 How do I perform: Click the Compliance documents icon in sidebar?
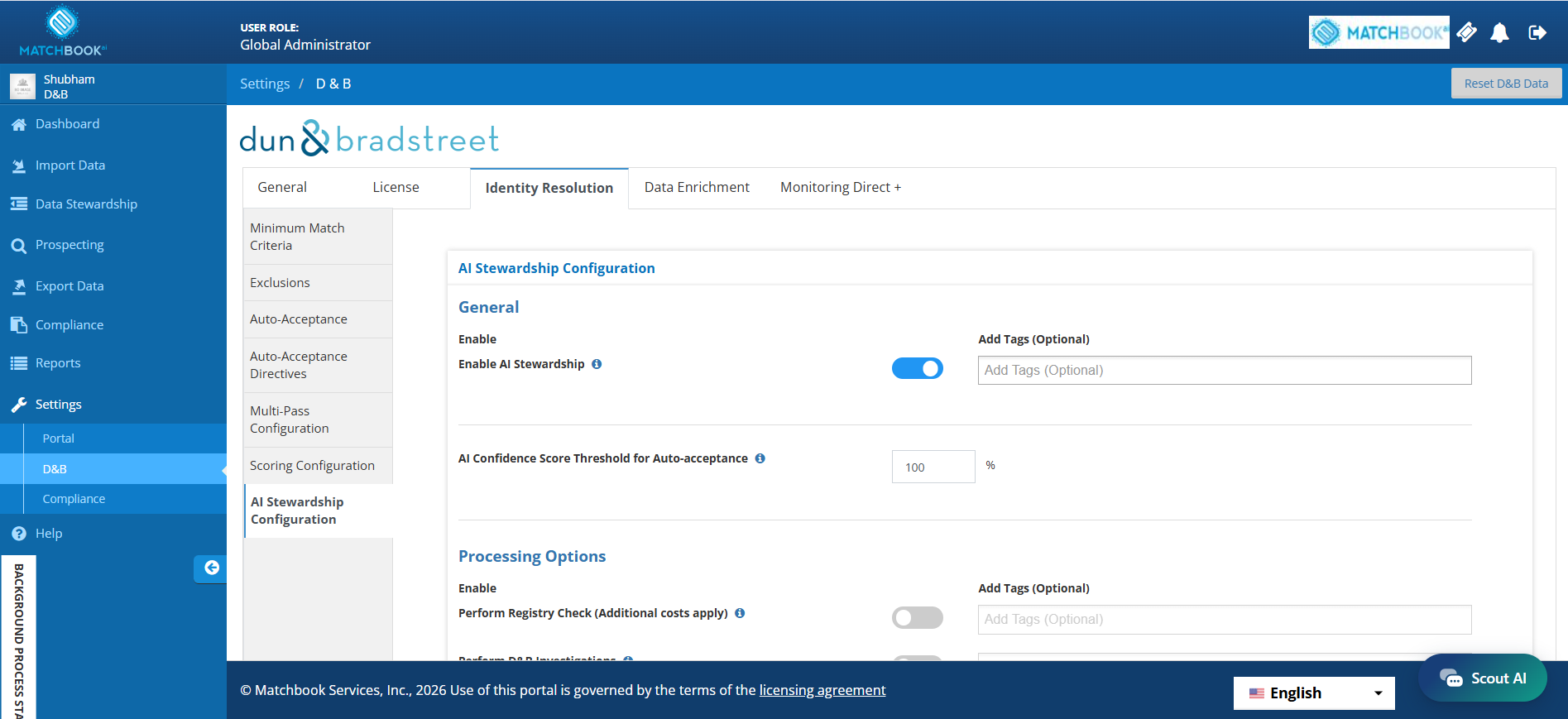(18, 325)
